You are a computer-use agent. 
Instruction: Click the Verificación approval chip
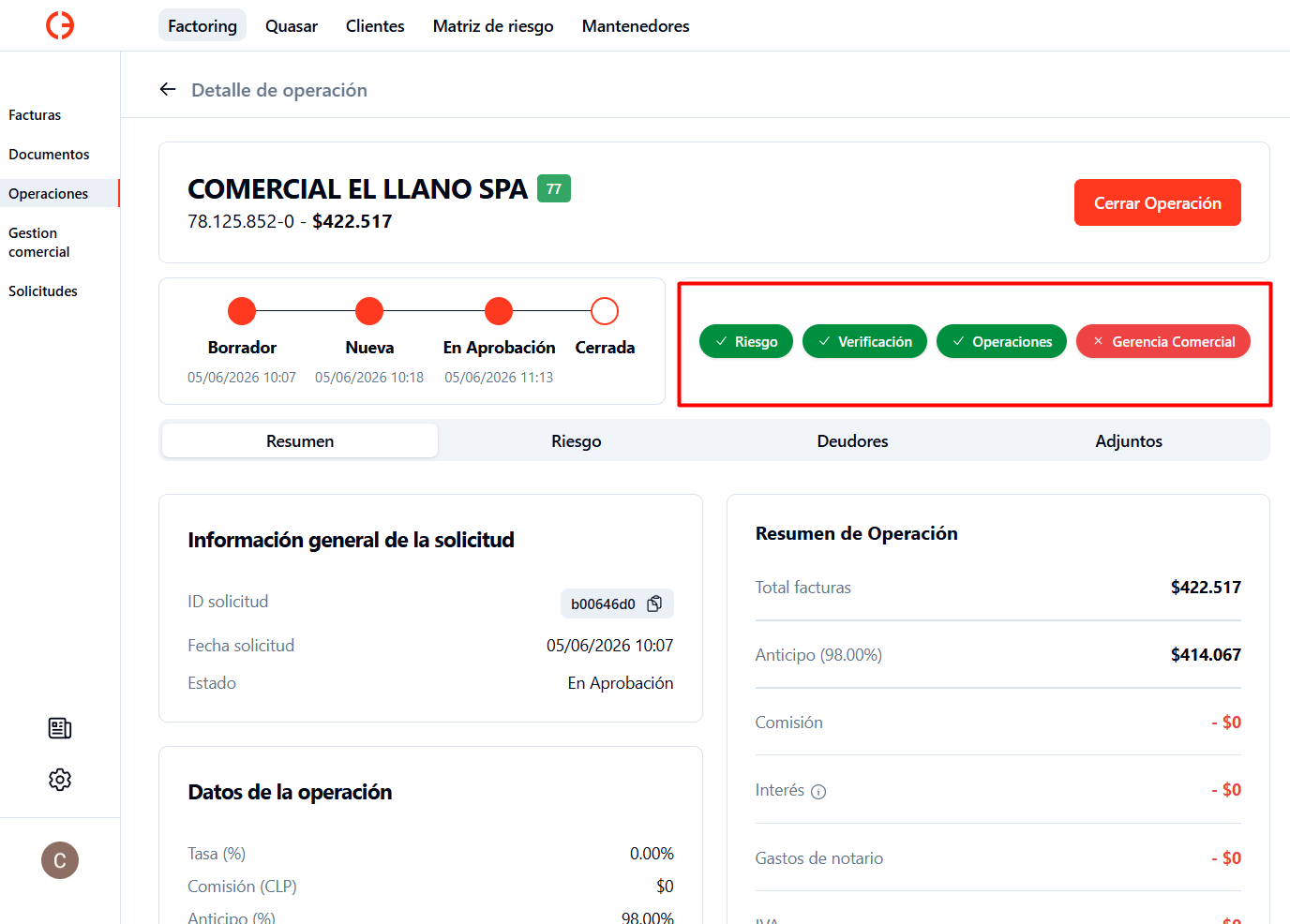coord(864,341)
